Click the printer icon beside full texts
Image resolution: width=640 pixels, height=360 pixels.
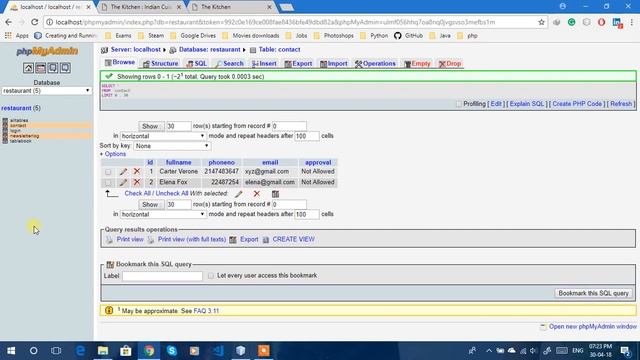[x=151, y=240]
